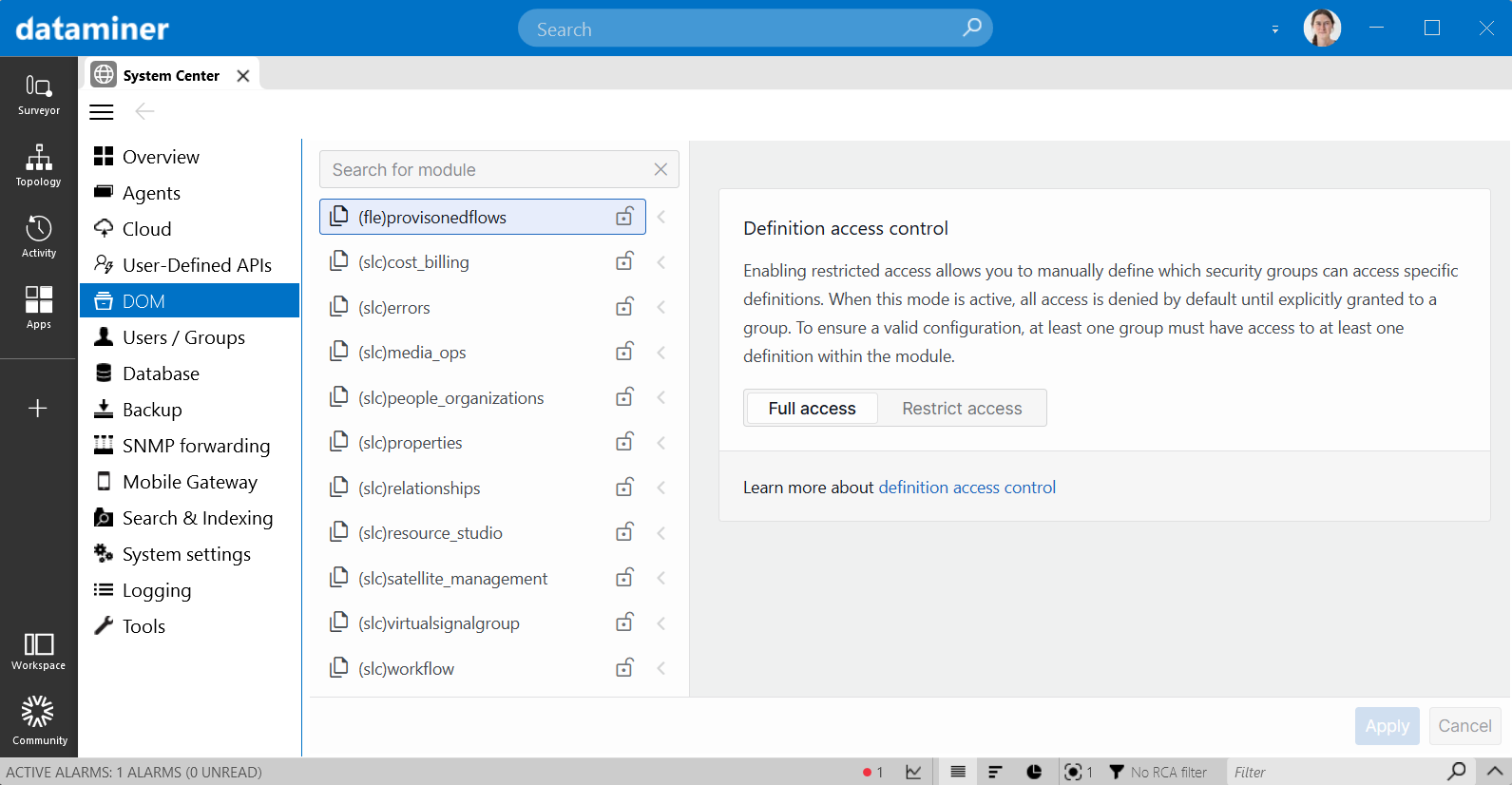This screenshot has width=1512, height=785.
Task: Click the Search for module field
Action: pos(488,170)
